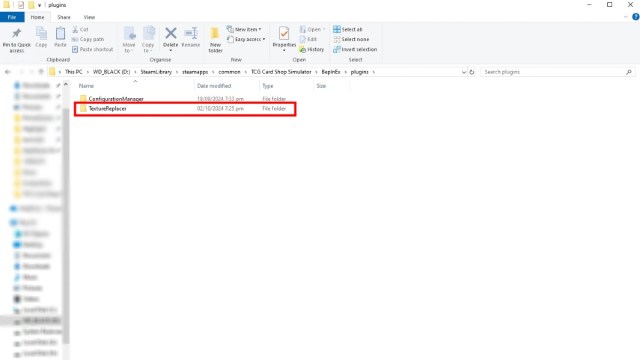Click the Rename ribbon icon
This screenshot has width=640, height=360.
pyautogui.click(x=191, y=33)
